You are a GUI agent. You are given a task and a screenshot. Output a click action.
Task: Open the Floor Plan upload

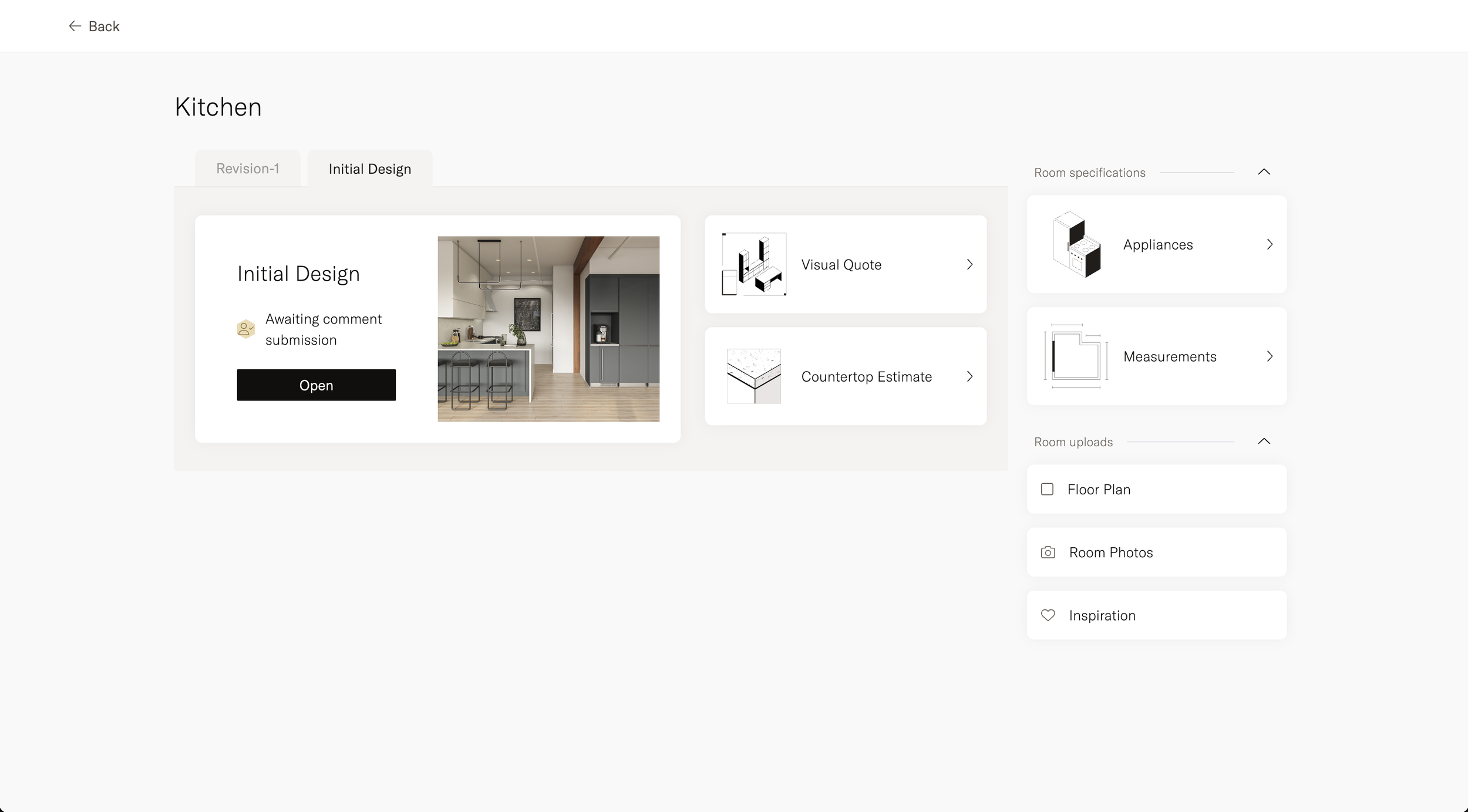click(1156, 489)
